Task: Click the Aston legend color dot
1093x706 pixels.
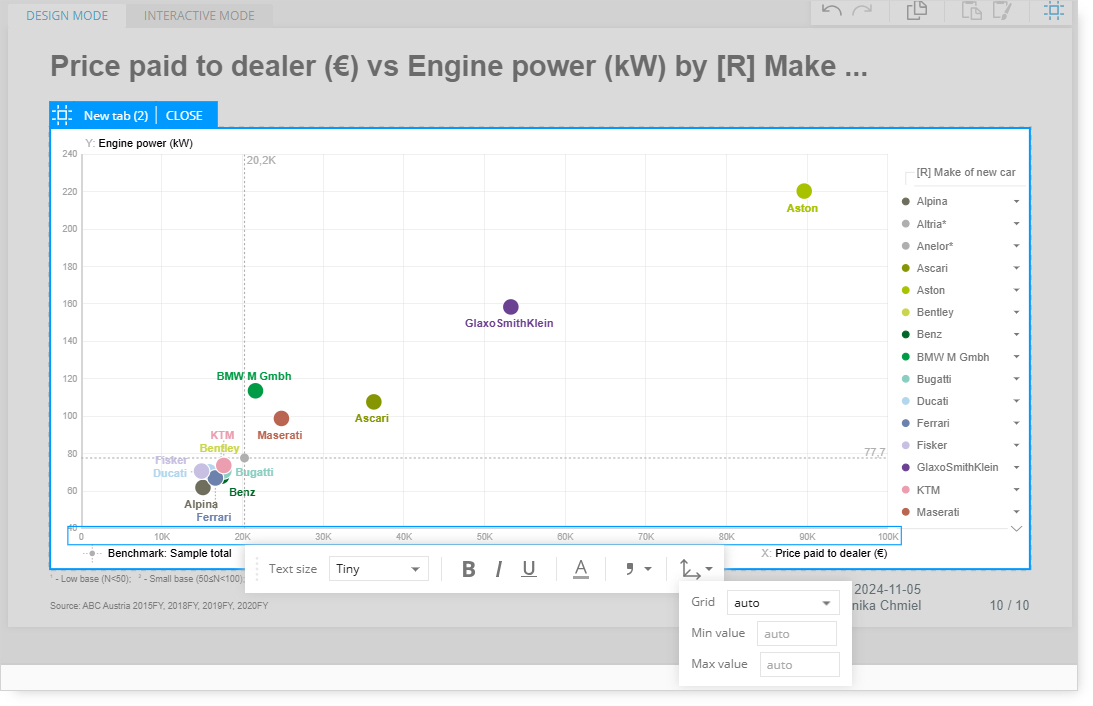Action: [x=905, y=290]
